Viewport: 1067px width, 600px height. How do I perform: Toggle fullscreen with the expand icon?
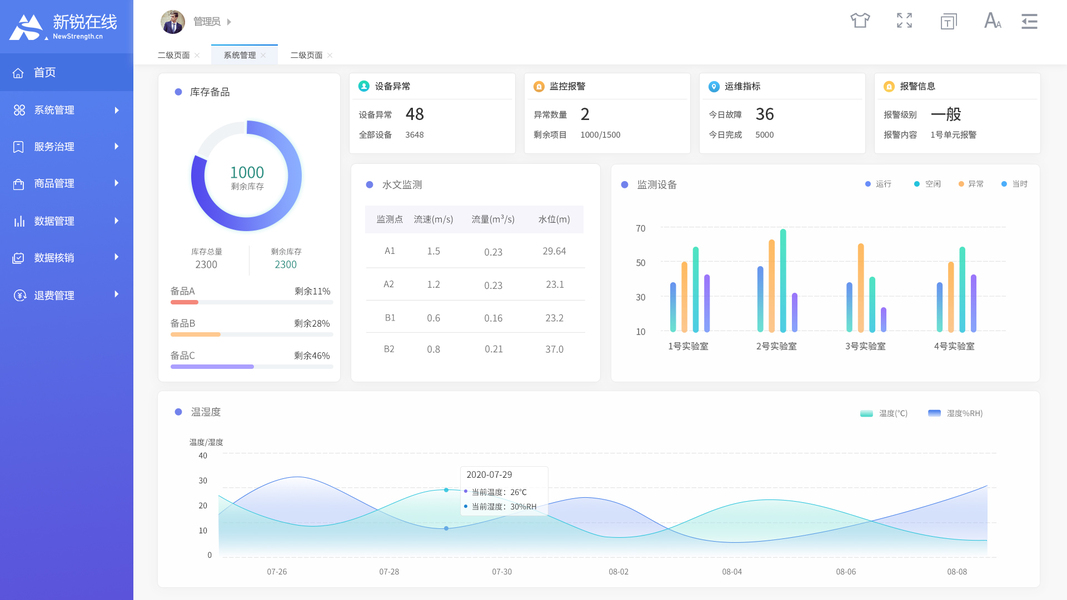(x=904, y=20)
